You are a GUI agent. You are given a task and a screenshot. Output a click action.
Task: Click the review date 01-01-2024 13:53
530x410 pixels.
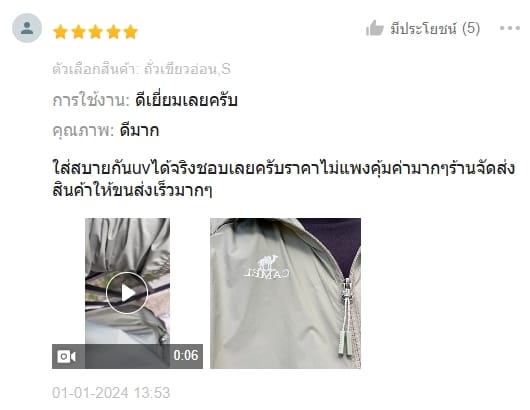tap(111, 393)
